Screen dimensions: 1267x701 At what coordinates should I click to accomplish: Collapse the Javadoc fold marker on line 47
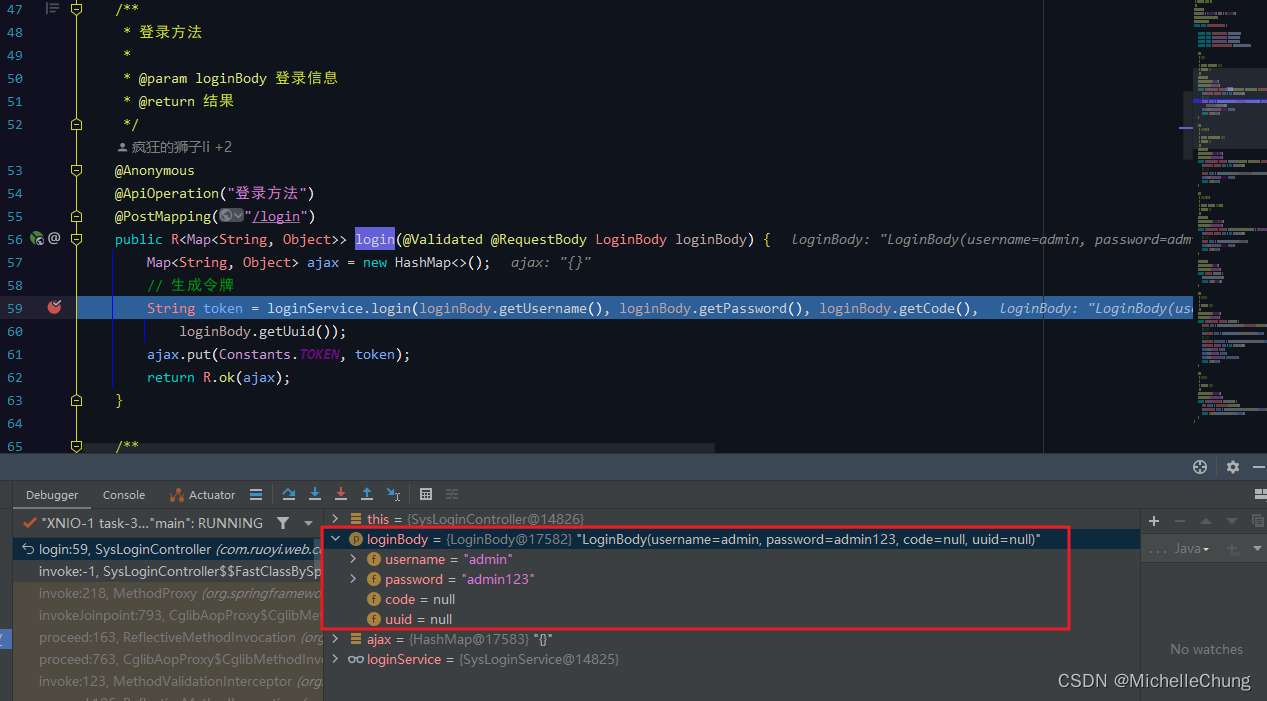(x=77, y=9)
